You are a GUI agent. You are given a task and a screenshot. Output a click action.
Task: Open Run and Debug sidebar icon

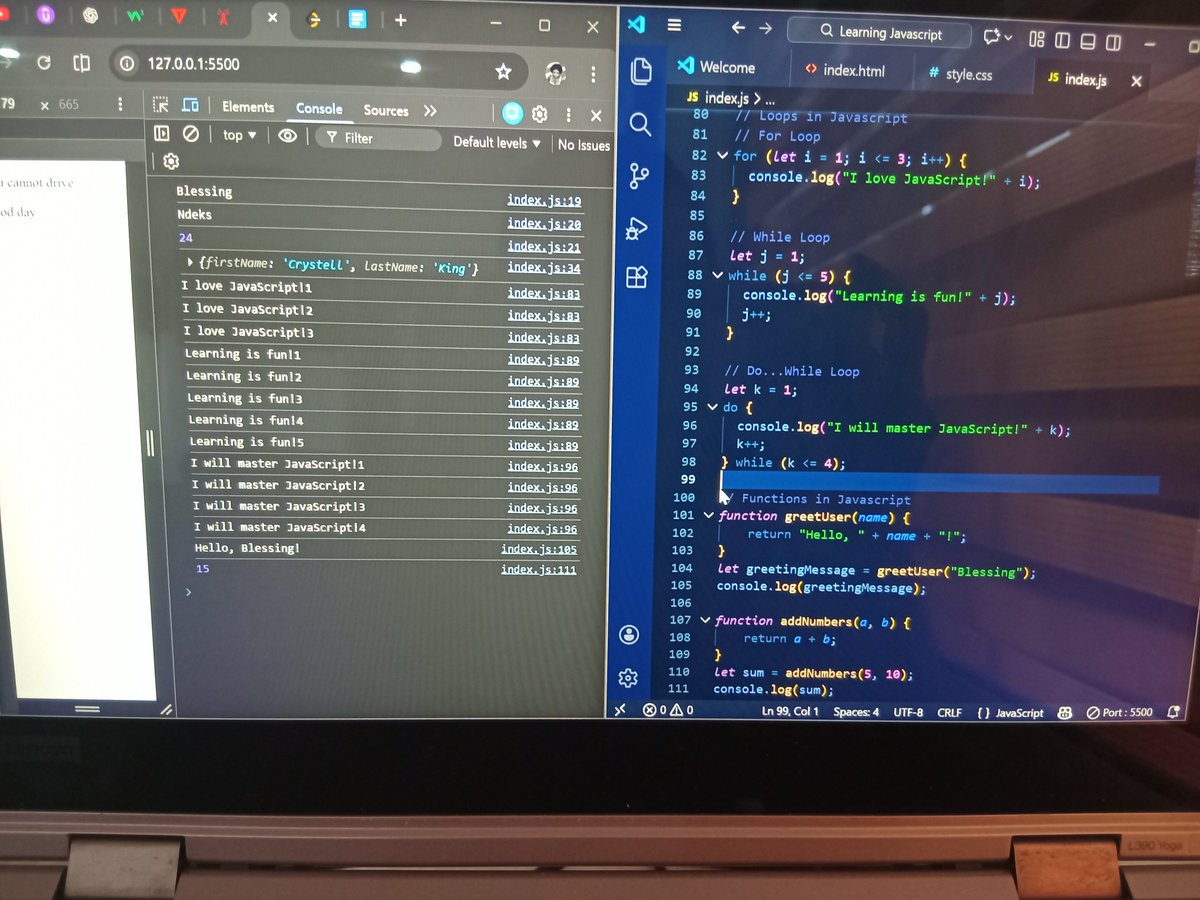point(637,229)
